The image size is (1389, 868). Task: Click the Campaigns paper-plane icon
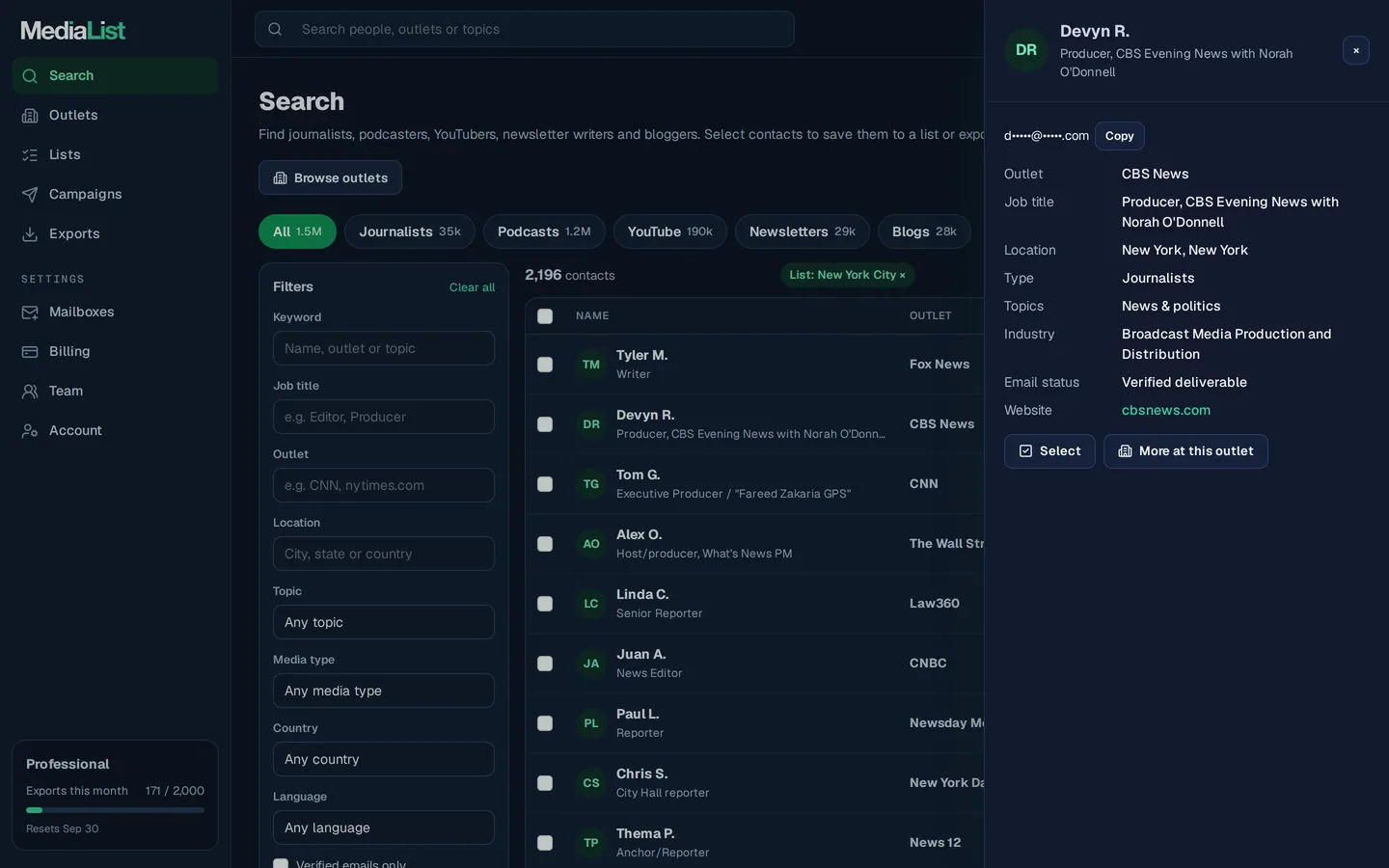click(x=30, y=195)
